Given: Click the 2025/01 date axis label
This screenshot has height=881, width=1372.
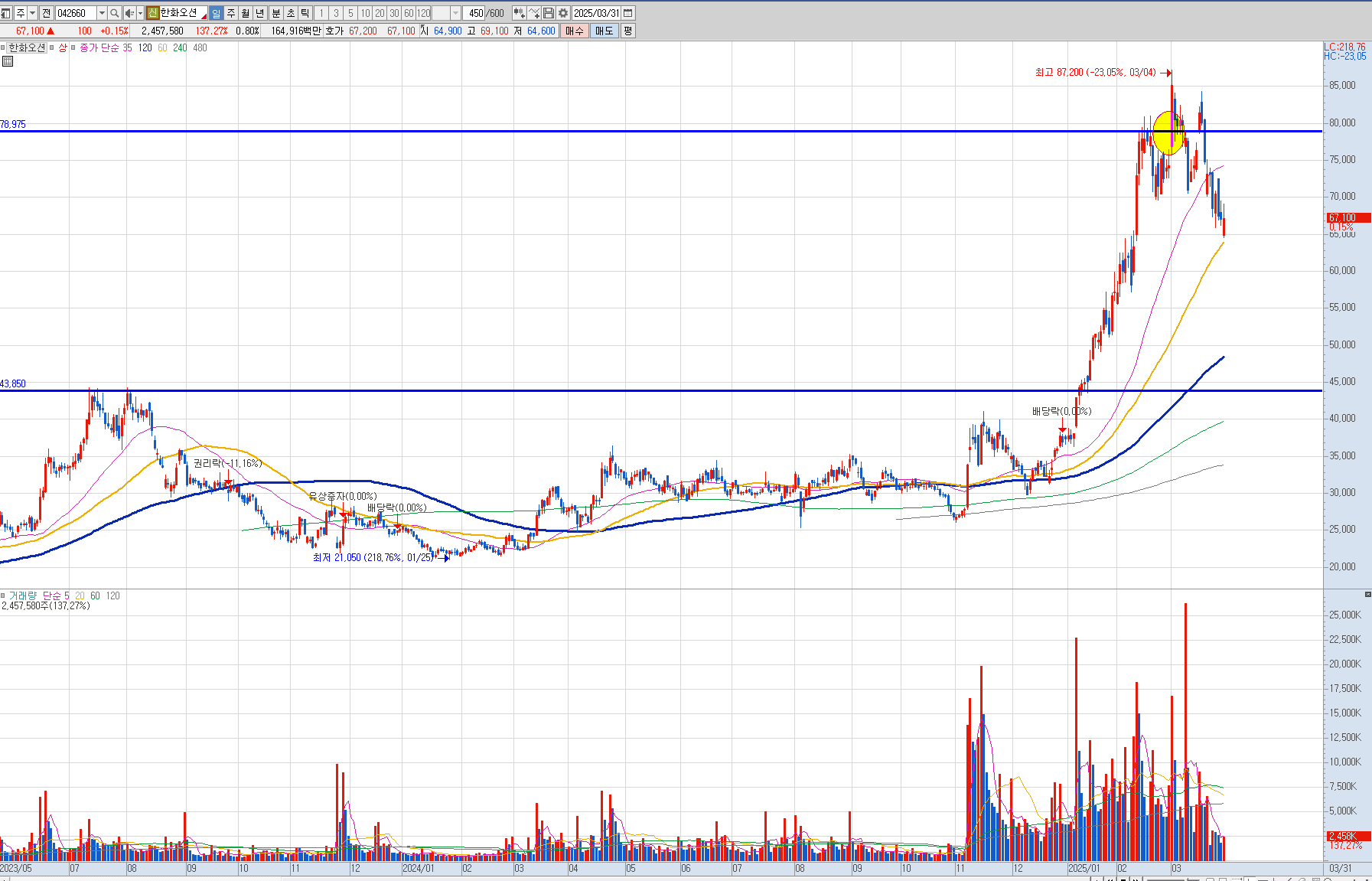Looking at the screenshot, I should [x=1084, y=869].
